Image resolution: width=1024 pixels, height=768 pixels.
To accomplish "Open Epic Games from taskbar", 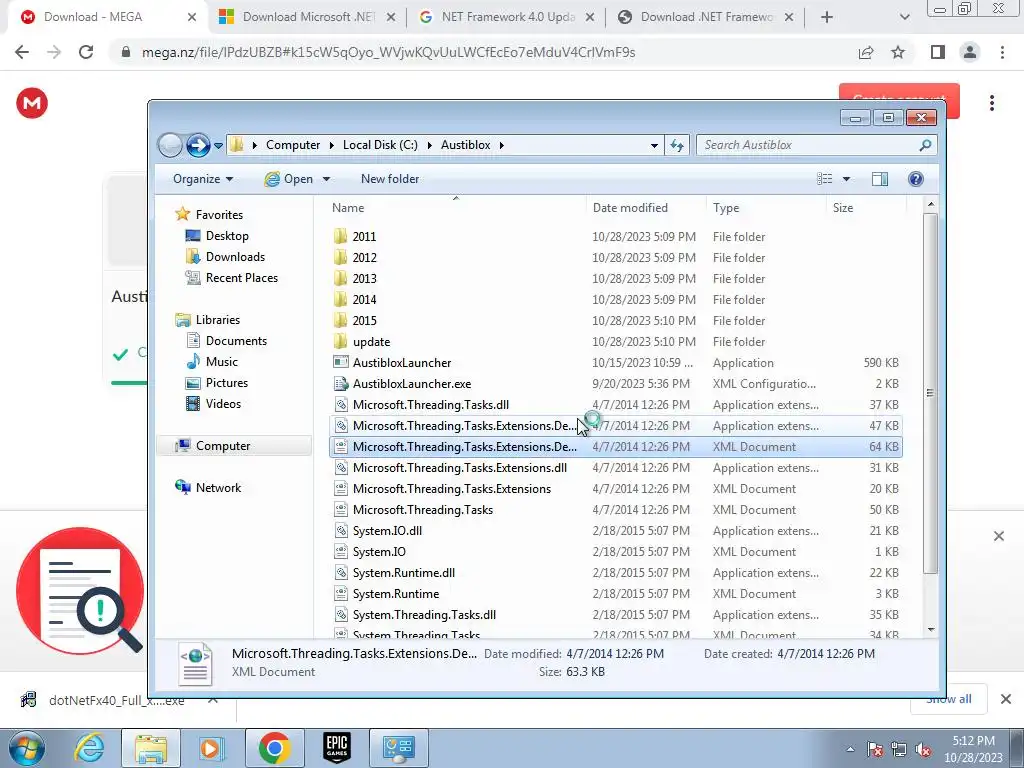I will click(x=337, y=748).
